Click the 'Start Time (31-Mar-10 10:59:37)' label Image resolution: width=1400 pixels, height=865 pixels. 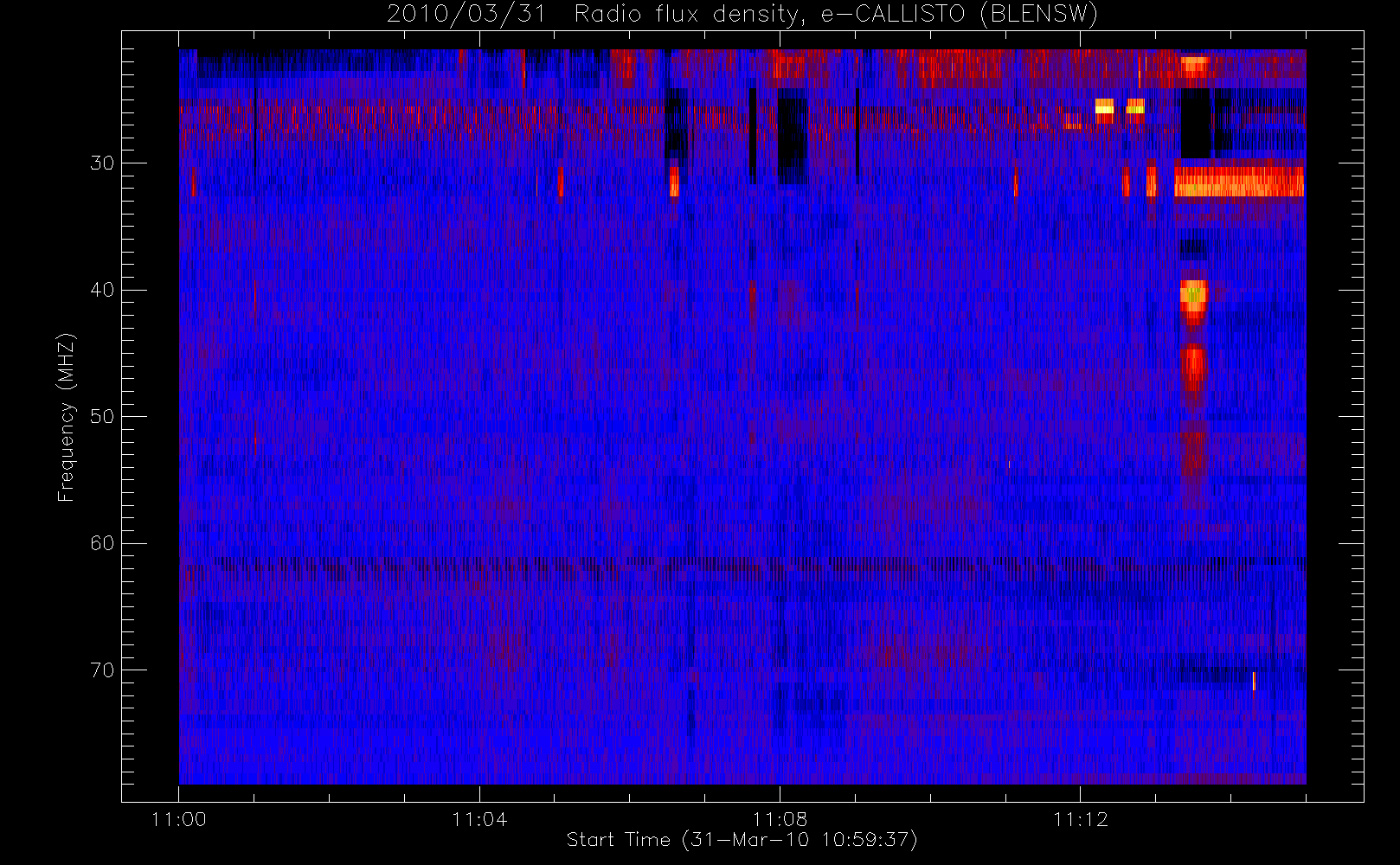pos(742,840)
